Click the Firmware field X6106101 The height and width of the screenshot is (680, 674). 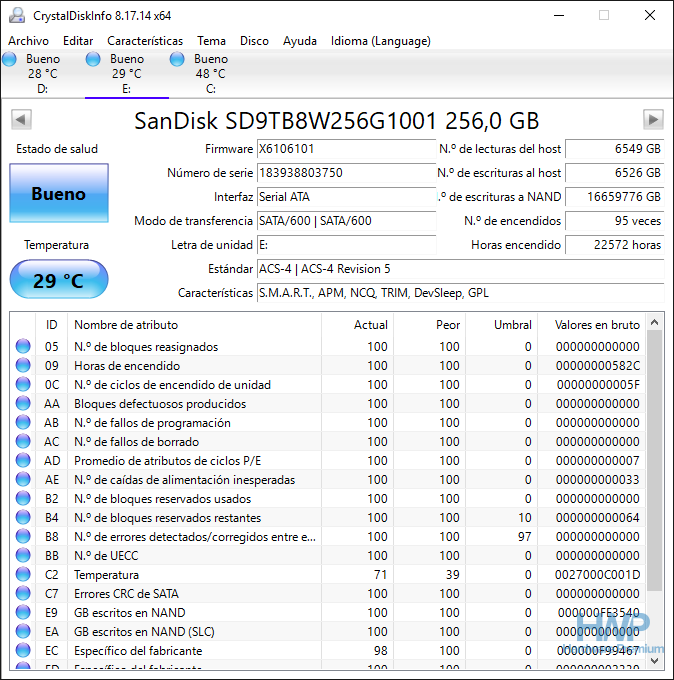(347, 149)
